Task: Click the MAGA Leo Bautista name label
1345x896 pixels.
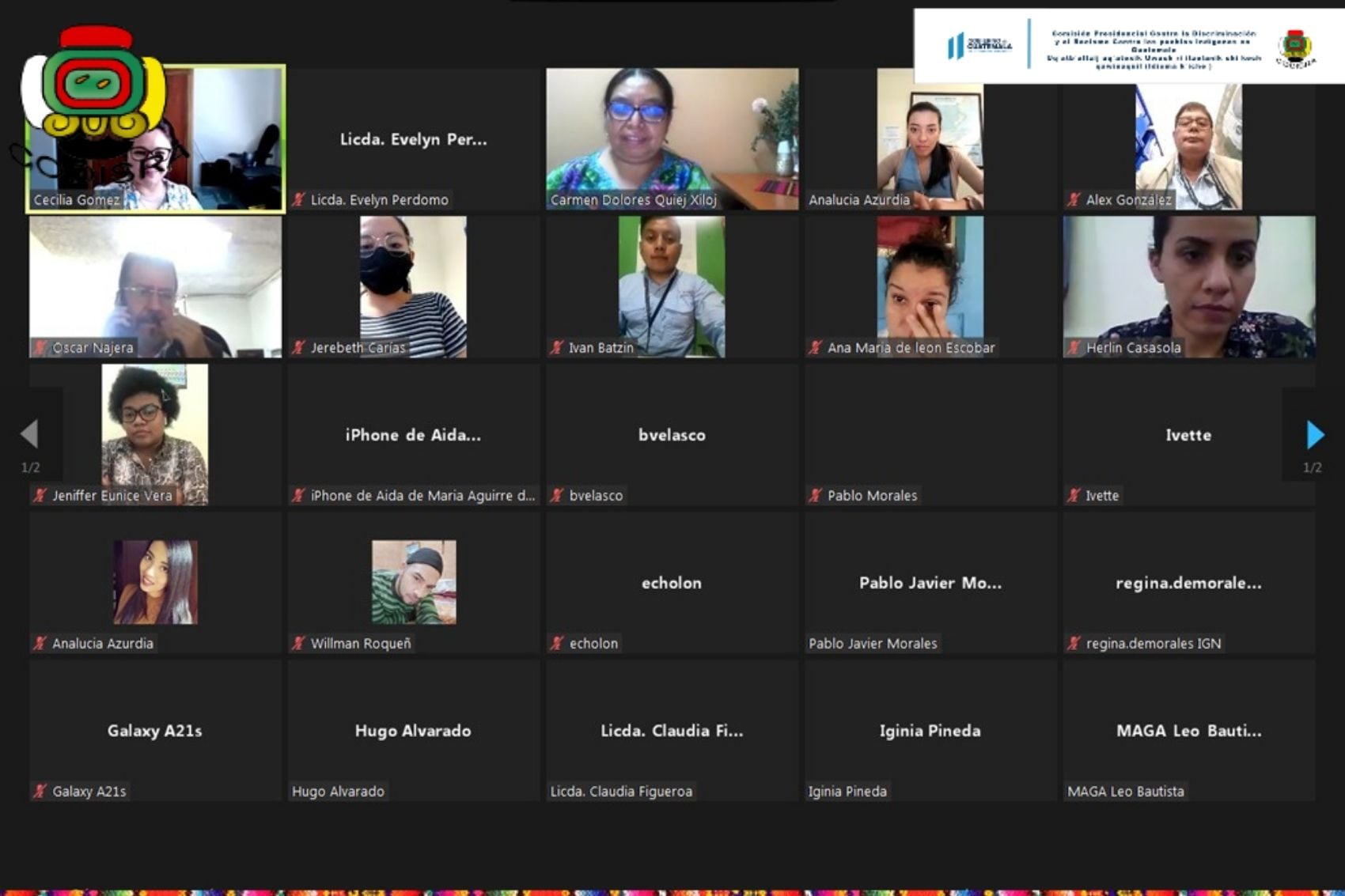Action: click(x=1125, y=791)
